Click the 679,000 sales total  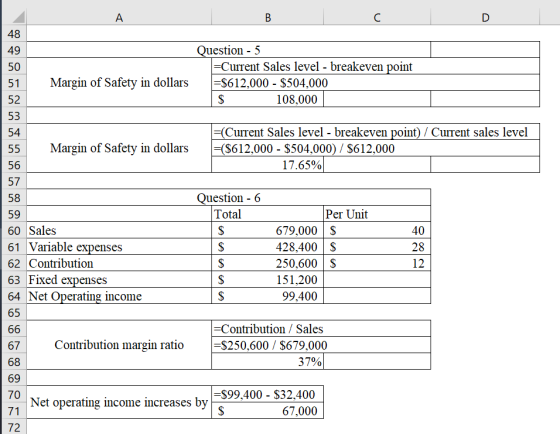(x=268, y=230)
